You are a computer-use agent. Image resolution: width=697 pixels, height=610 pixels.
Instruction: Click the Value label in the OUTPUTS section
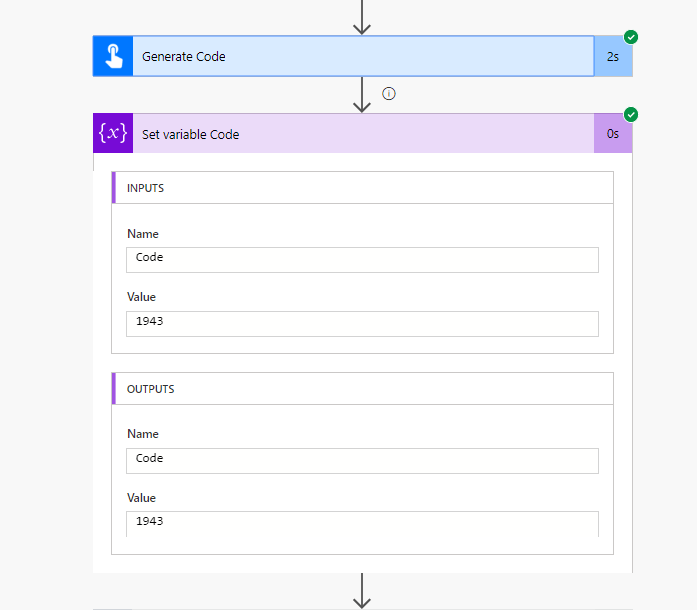point(142,498)
